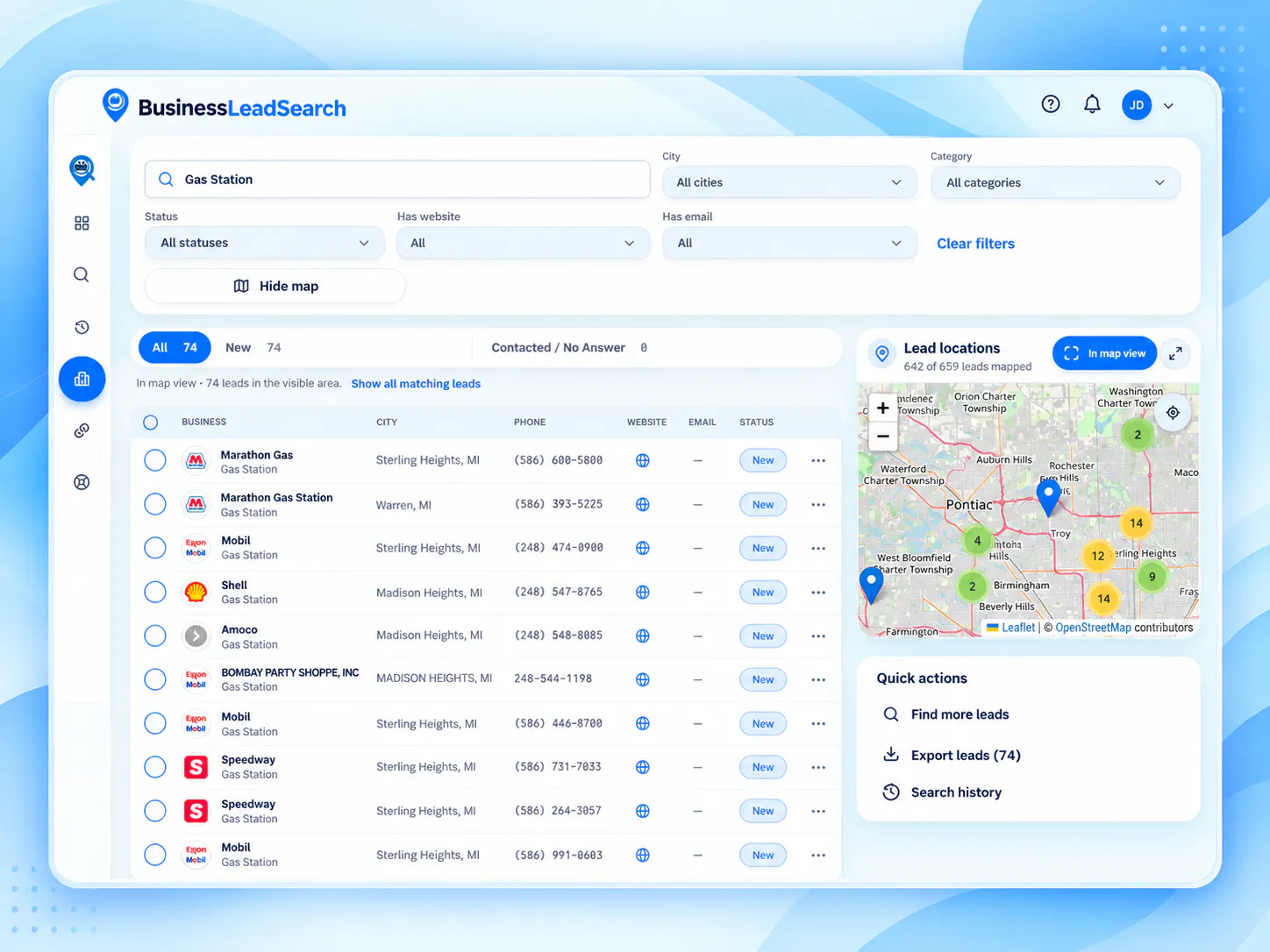This screenshot has width=1270, height=952.
Task: Open the history clock icon in sidebar
Action: tap(82, 327)
